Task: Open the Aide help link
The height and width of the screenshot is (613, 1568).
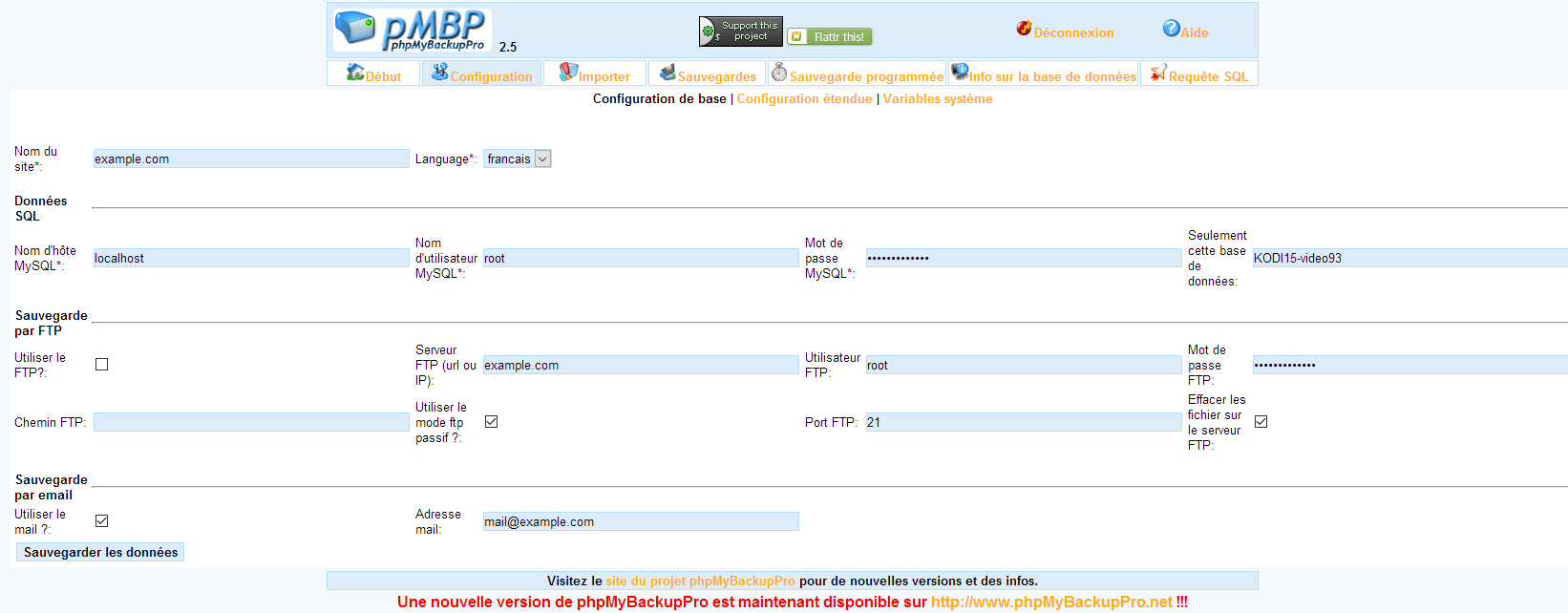Action: tap(1195, 33)
